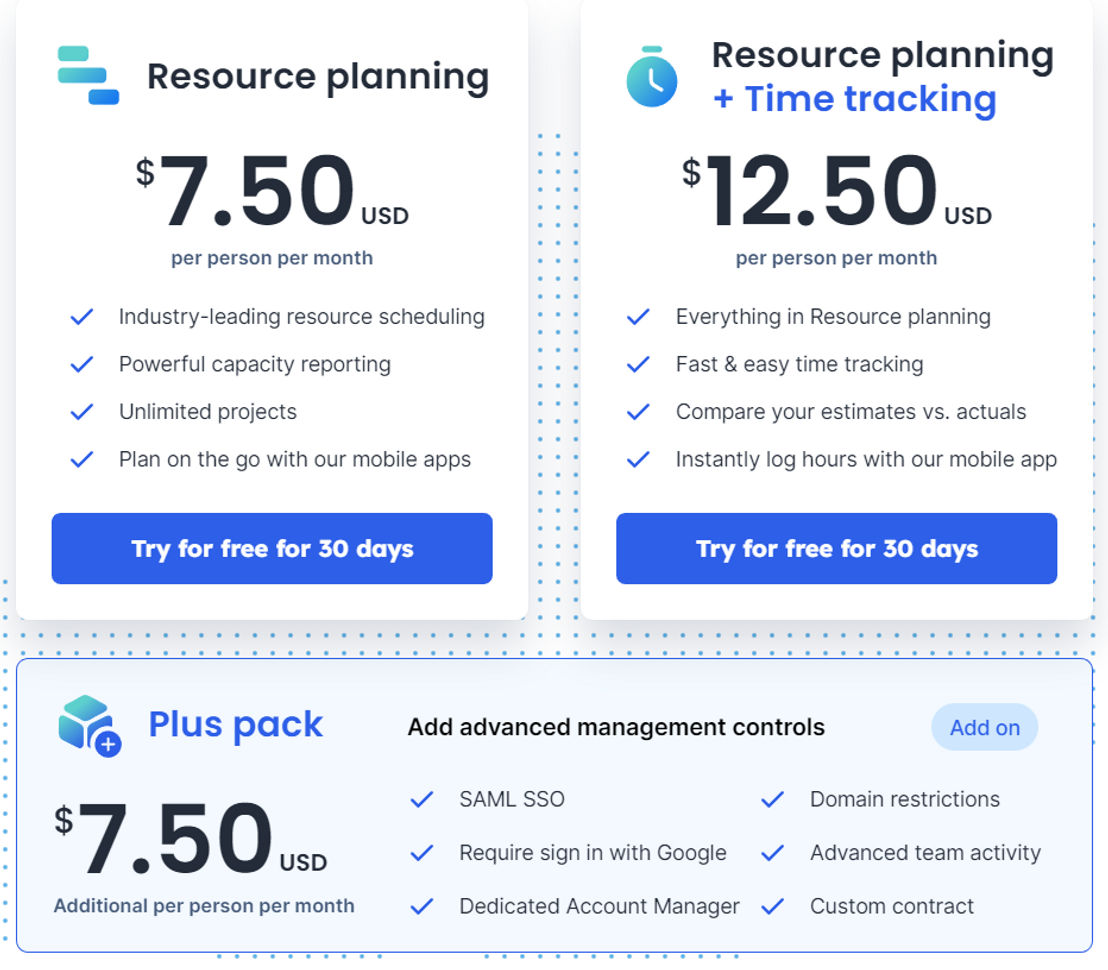Click the "+ Time tracking" heading
This screenshot has height=970, width=1108.
[854, 99]
